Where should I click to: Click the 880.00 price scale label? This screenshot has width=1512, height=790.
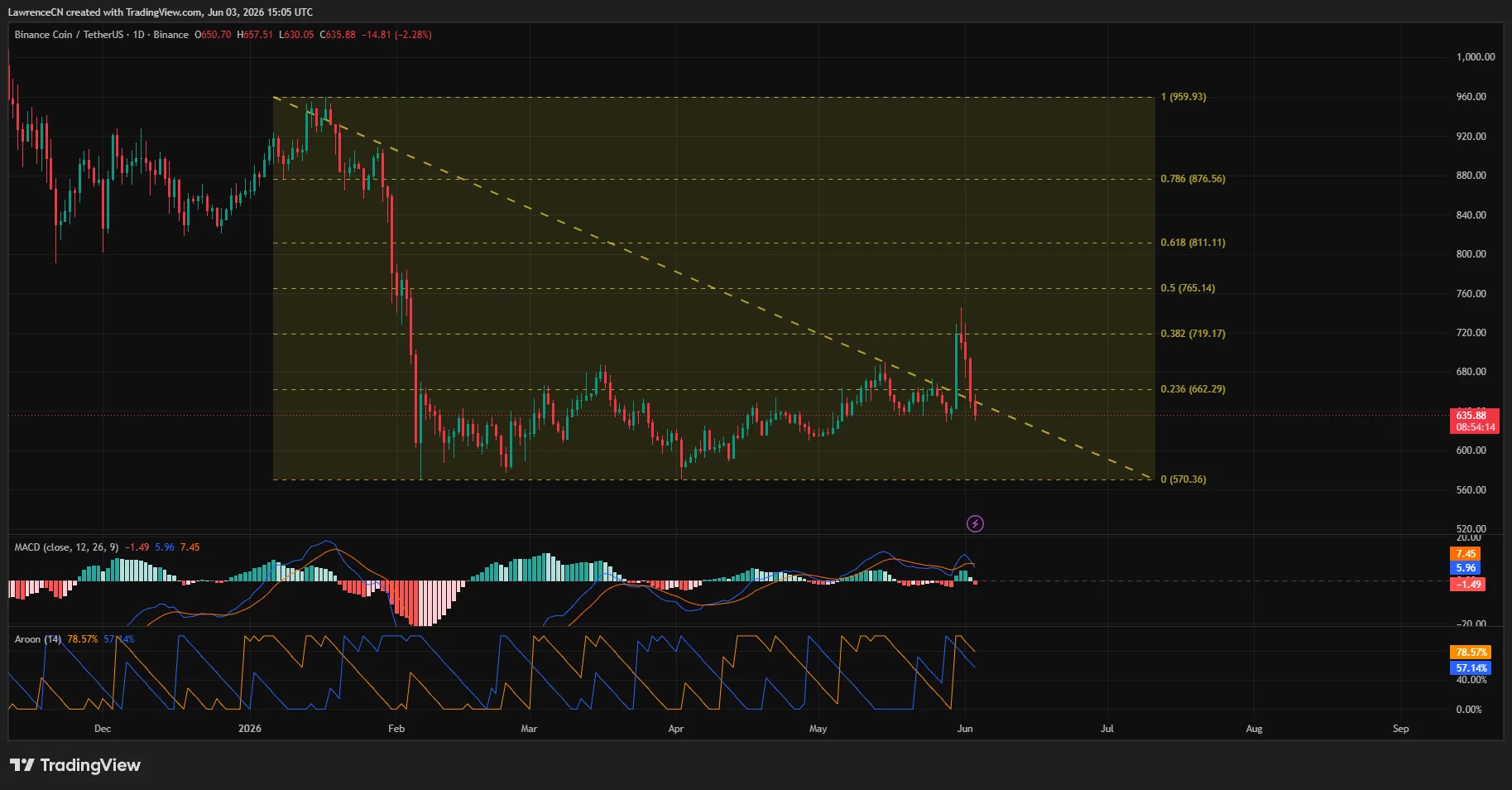[1471, 176]
